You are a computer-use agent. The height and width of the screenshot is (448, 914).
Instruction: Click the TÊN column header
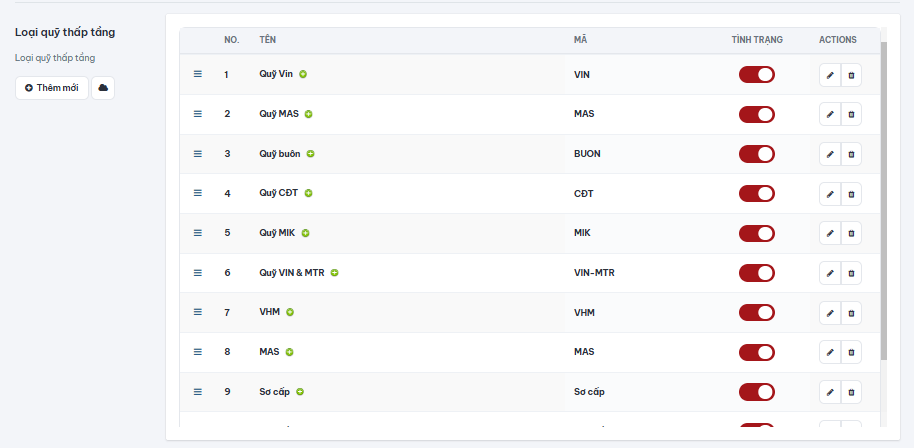click(268, 40)
